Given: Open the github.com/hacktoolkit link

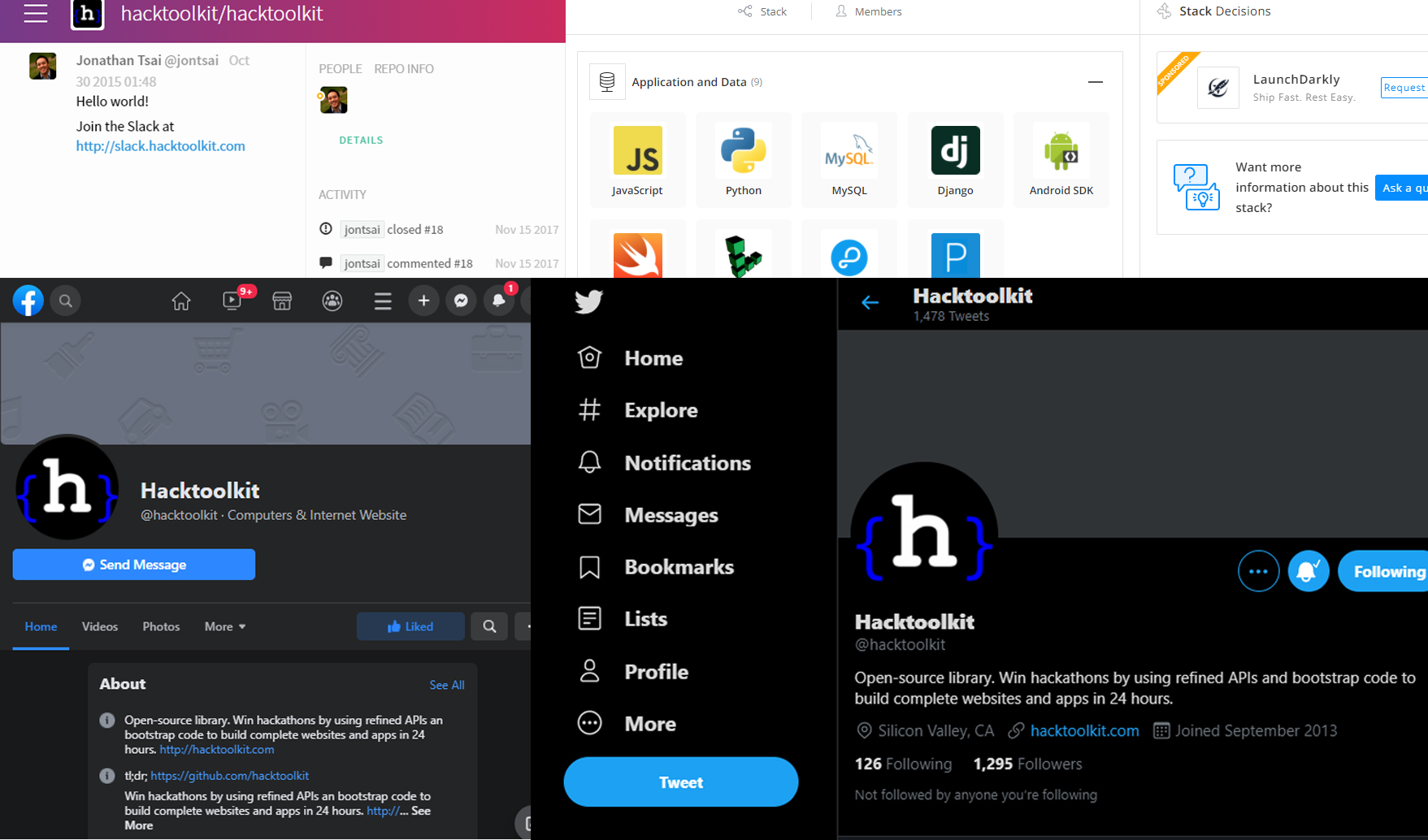Looking at the screenshot, I should coord(229,776).
